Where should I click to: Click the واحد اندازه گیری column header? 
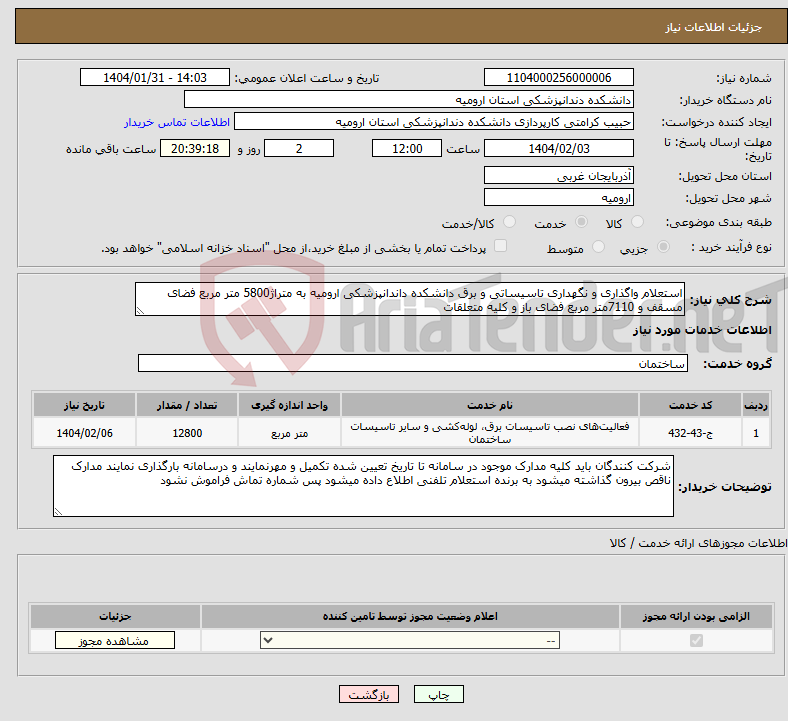pyautogui.click(x=289, y=405)
